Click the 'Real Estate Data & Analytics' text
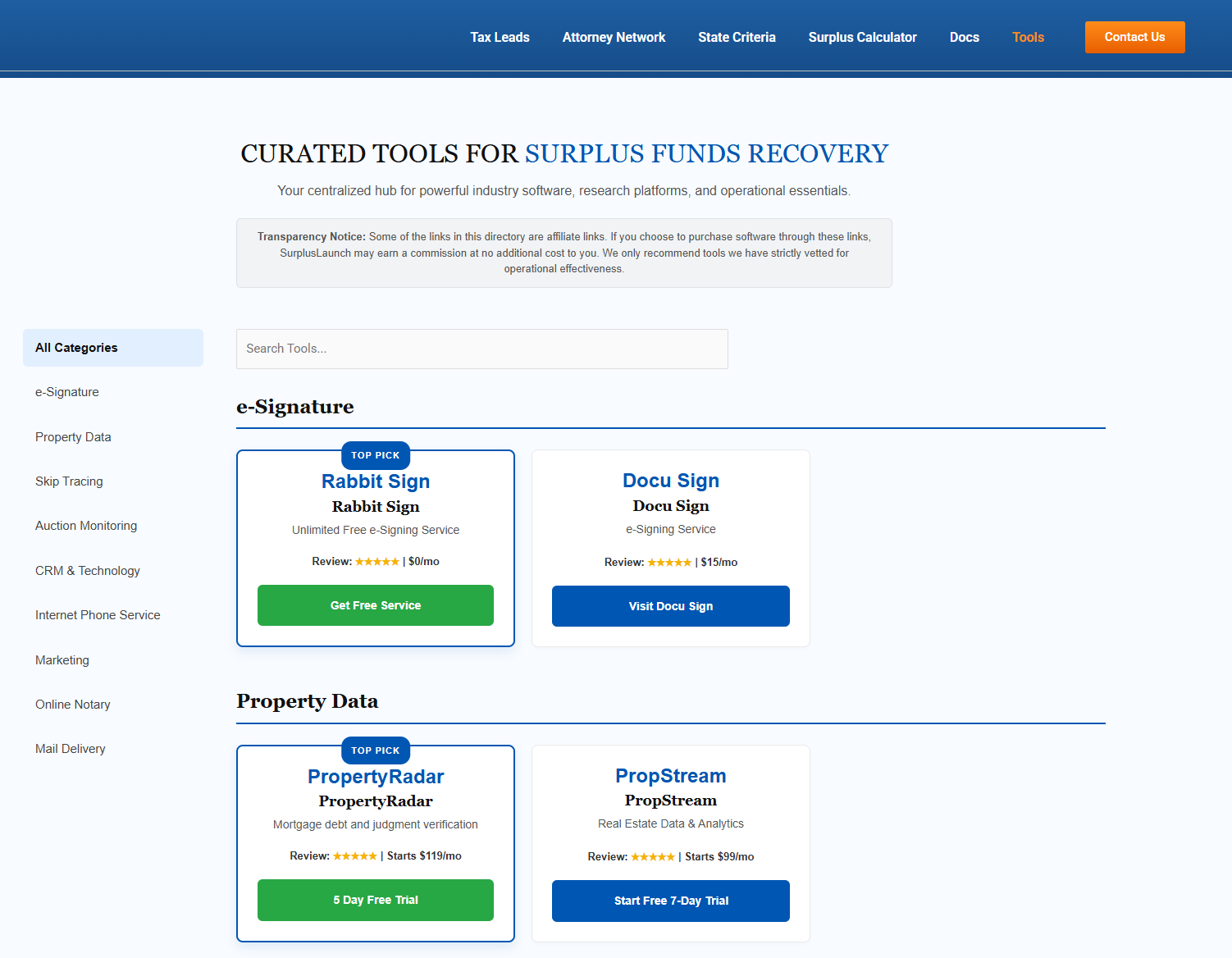 (x=671, y=823)
